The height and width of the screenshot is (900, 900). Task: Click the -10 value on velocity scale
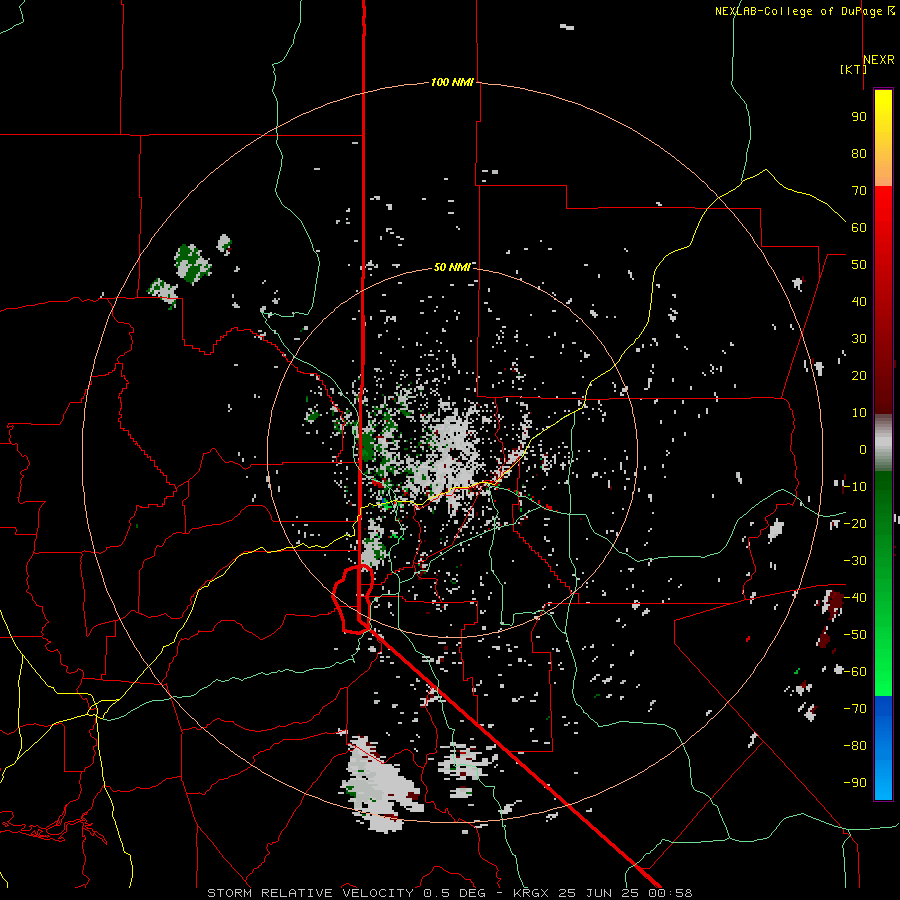(x=855, y=487)
